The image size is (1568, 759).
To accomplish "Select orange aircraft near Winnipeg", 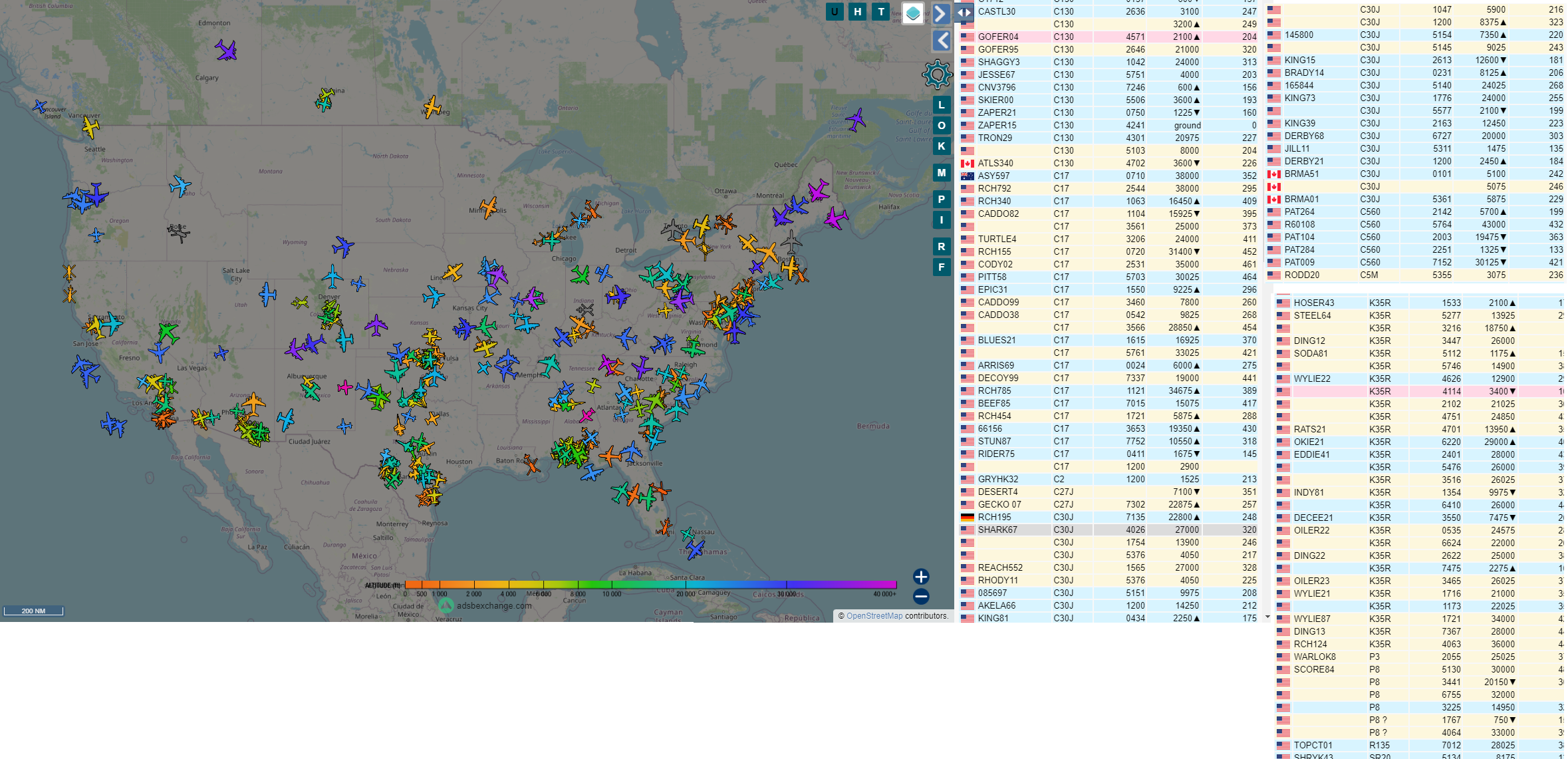I will [x=432, y=106].
